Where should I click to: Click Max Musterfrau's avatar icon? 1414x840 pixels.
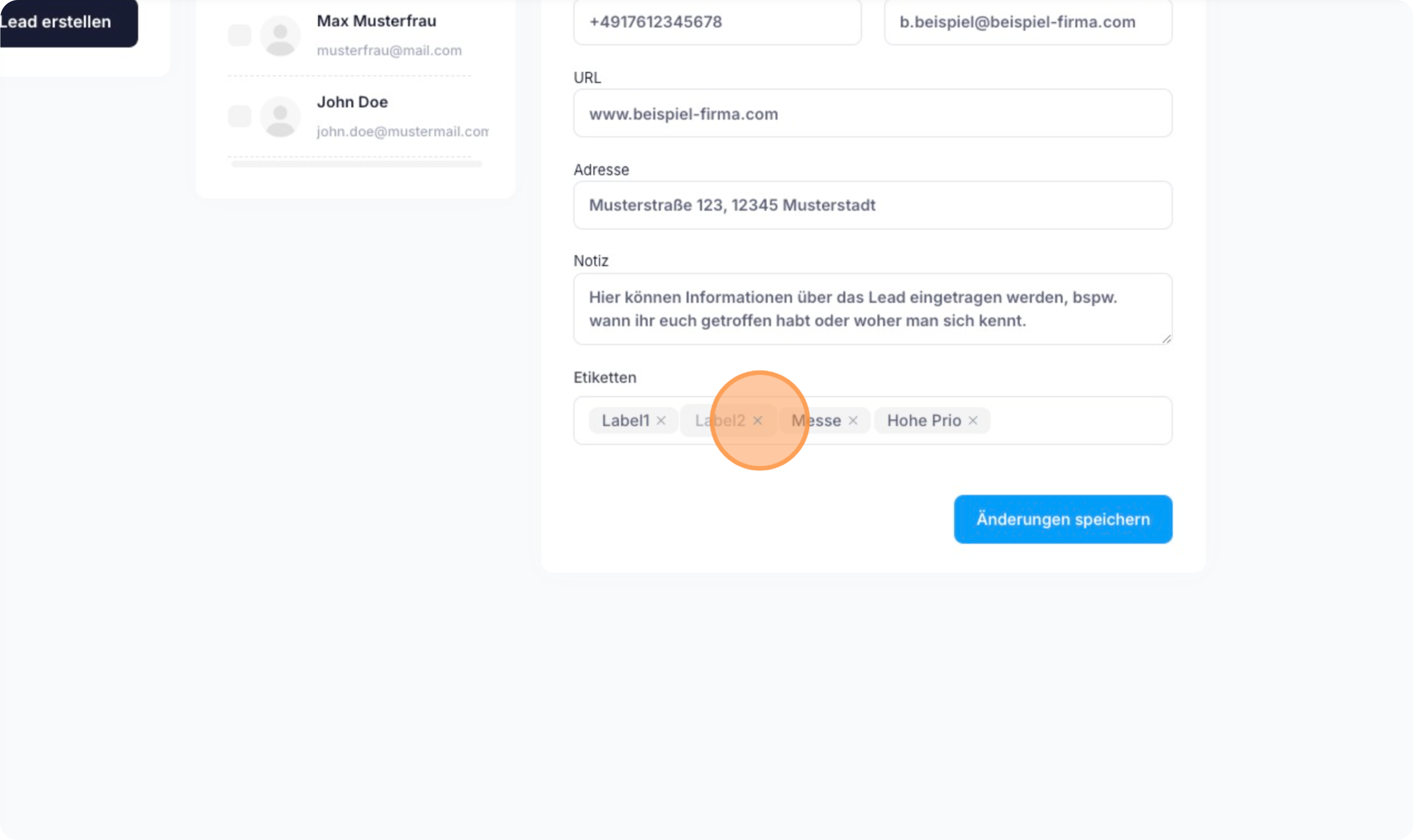(x=280, y=36)
